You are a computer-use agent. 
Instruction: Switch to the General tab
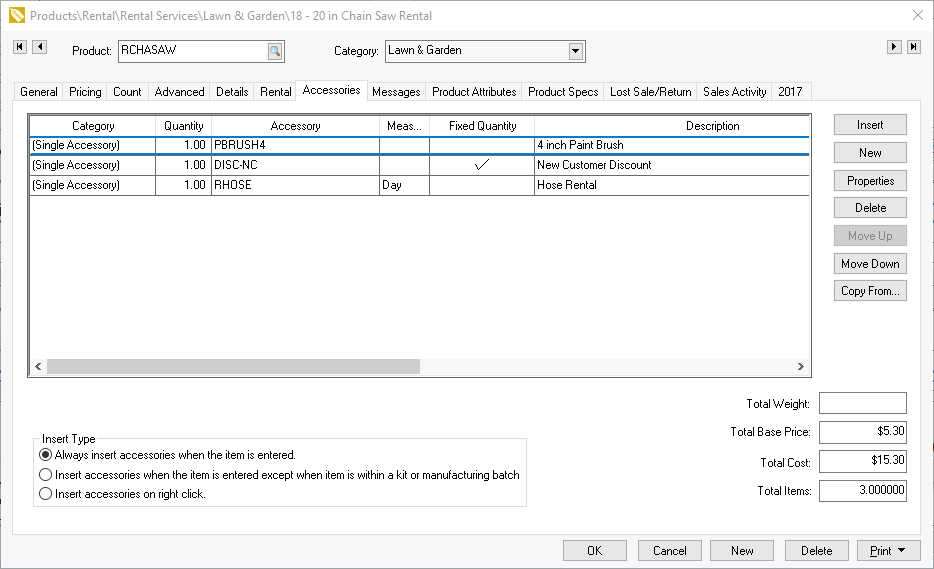[39, 92]
